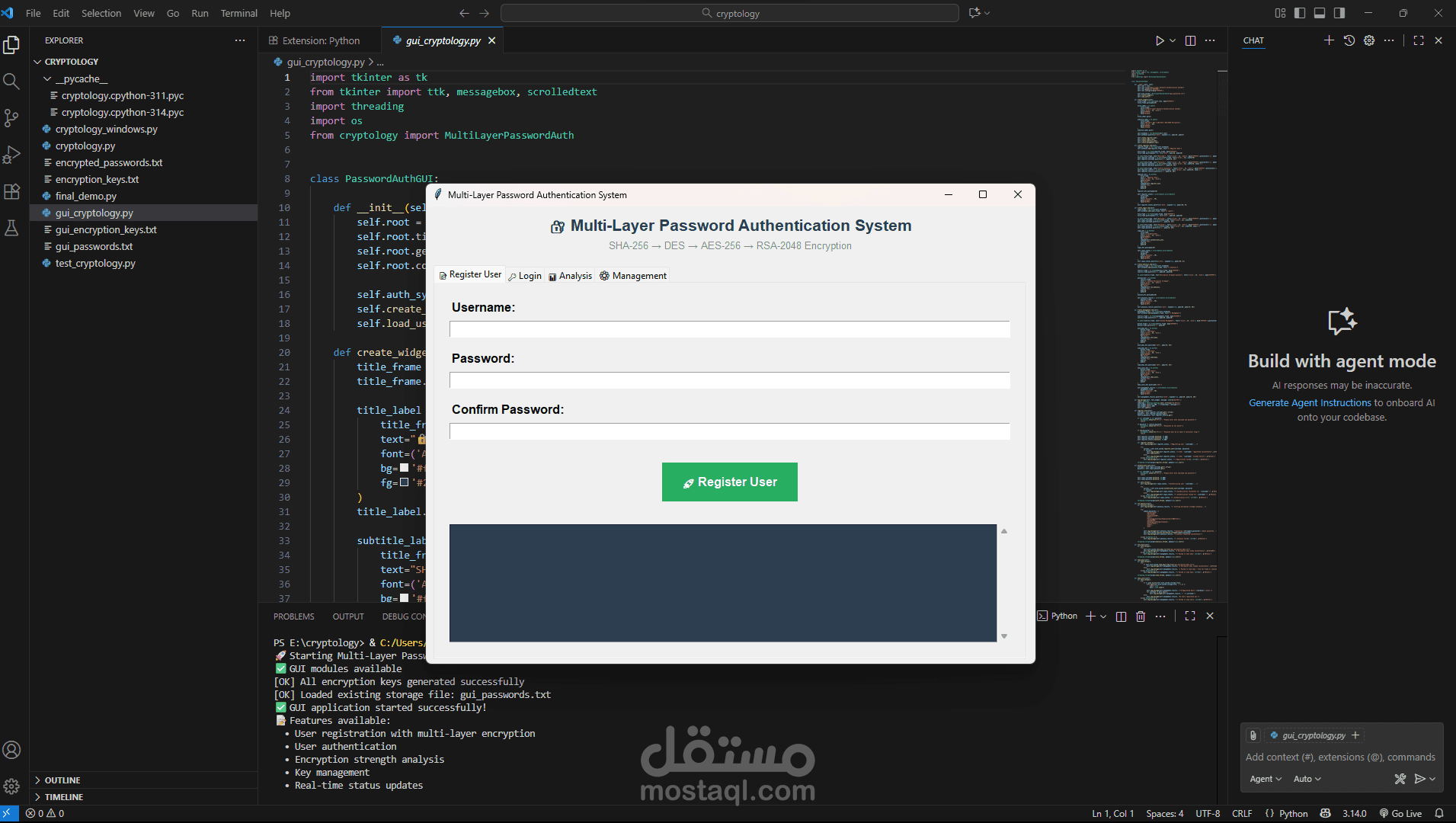Open the Extensions view
The width and height of the screenshot is (1456, 823).
[11, 191]
